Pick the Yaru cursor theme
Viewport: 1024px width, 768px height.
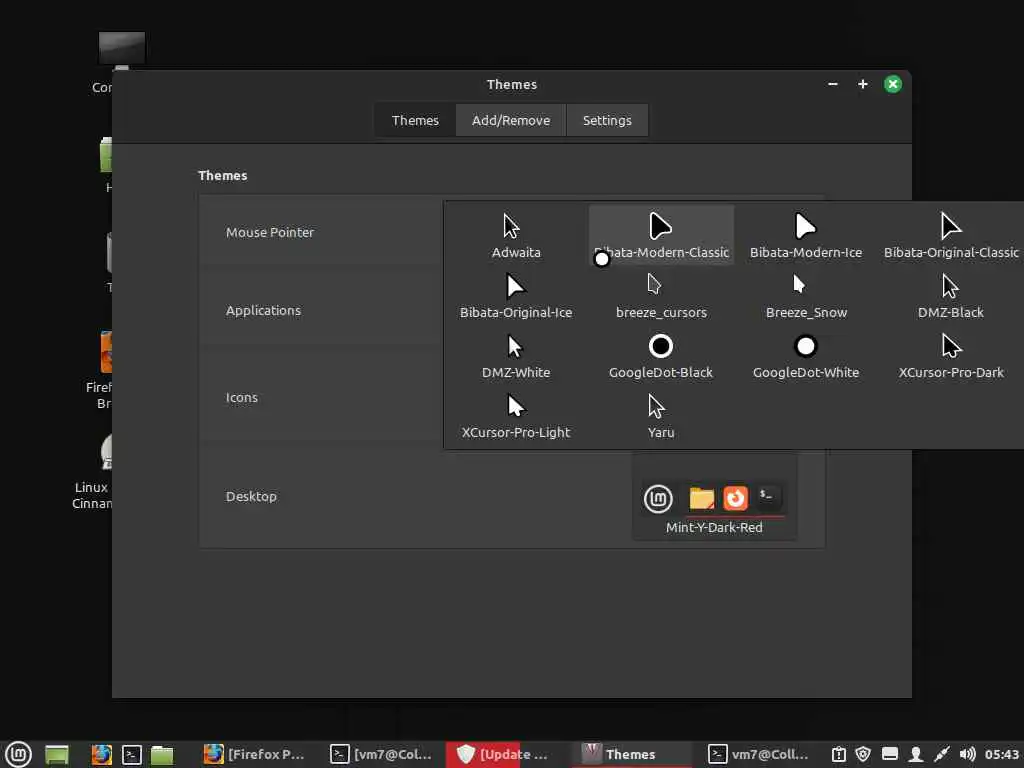661,416
